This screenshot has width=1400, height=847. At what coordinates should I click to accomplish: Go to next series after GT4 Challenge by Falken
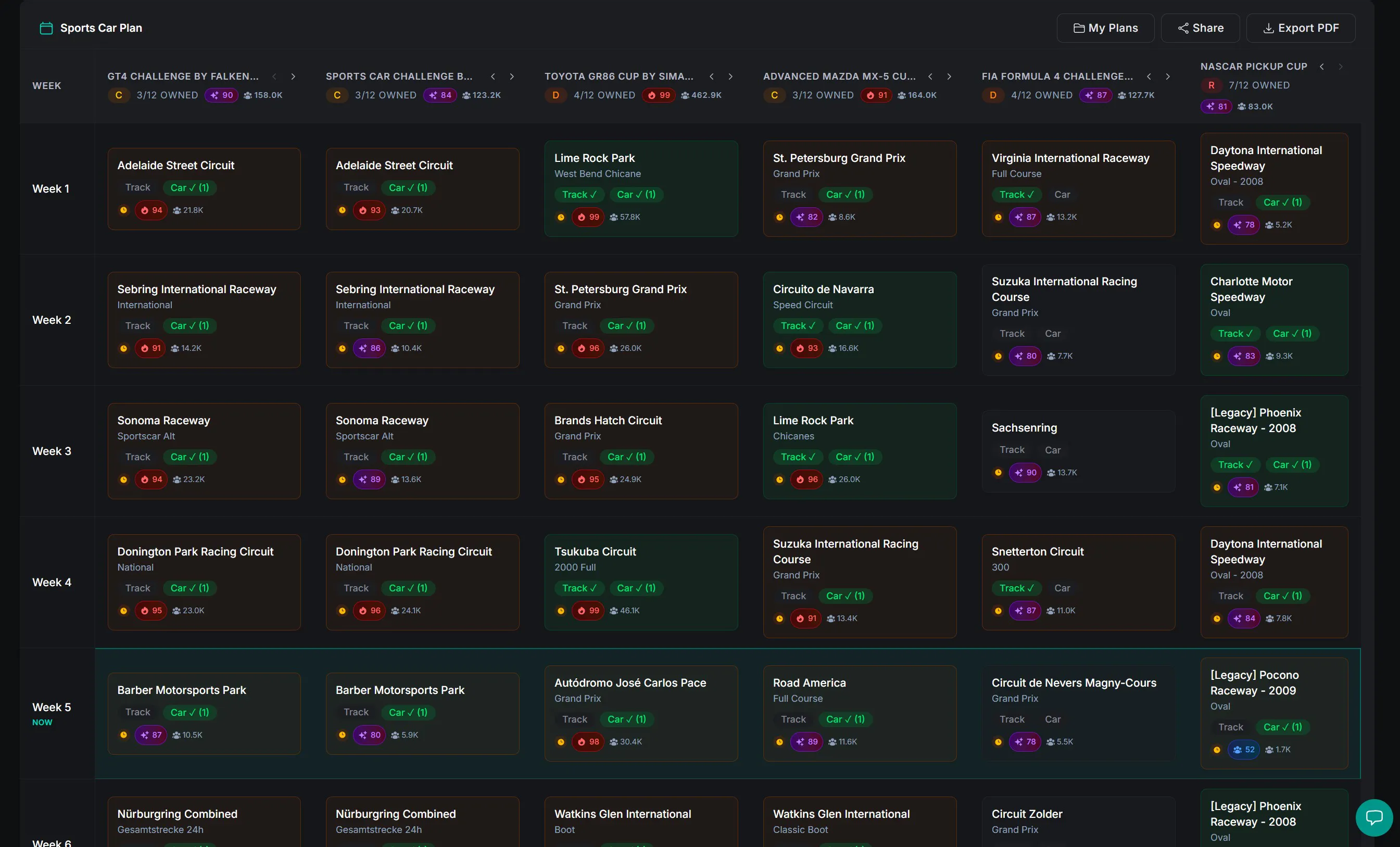(x=293, y=76)
